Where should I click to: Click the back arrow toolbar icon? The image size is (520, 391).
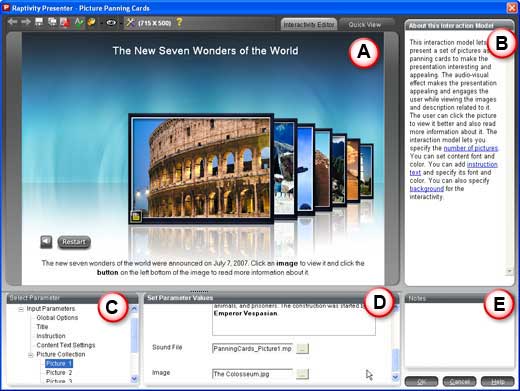13,22
